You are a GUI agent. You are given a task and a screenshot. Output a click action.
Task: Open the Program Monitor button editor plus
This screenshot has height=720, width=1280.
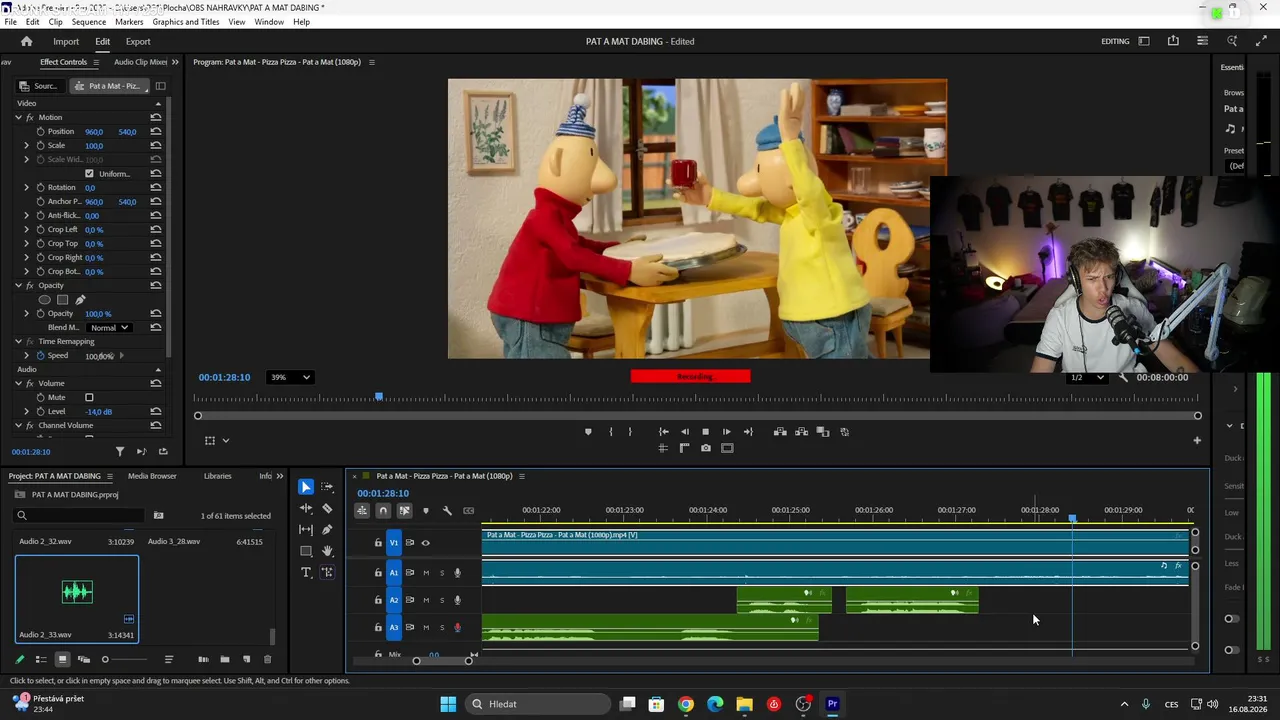[x=1197, y=440]
